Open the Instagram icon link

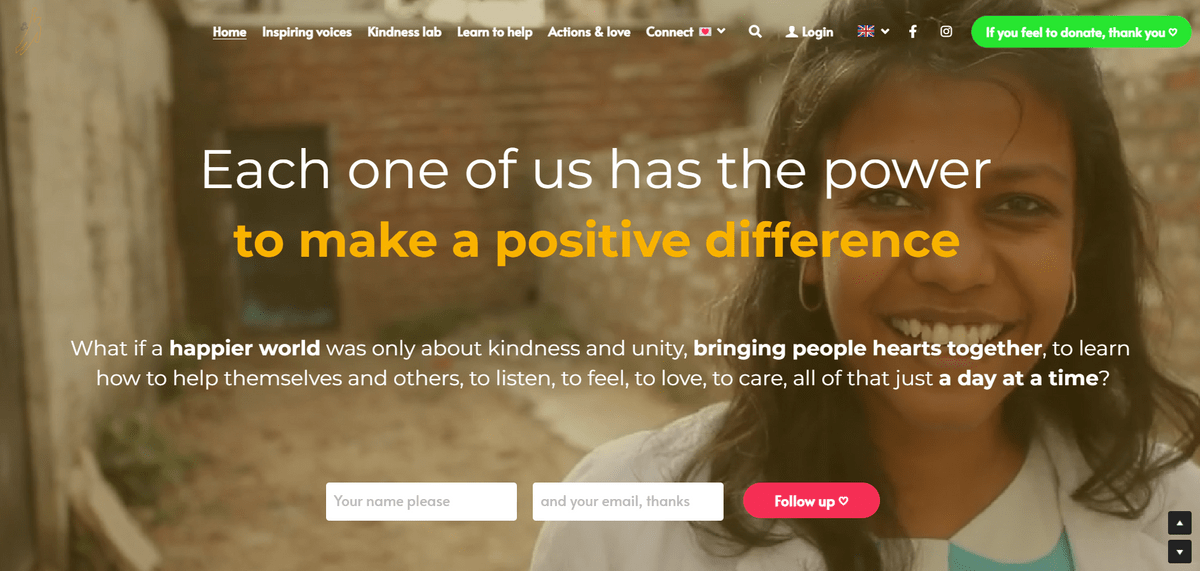coord(946,32)
